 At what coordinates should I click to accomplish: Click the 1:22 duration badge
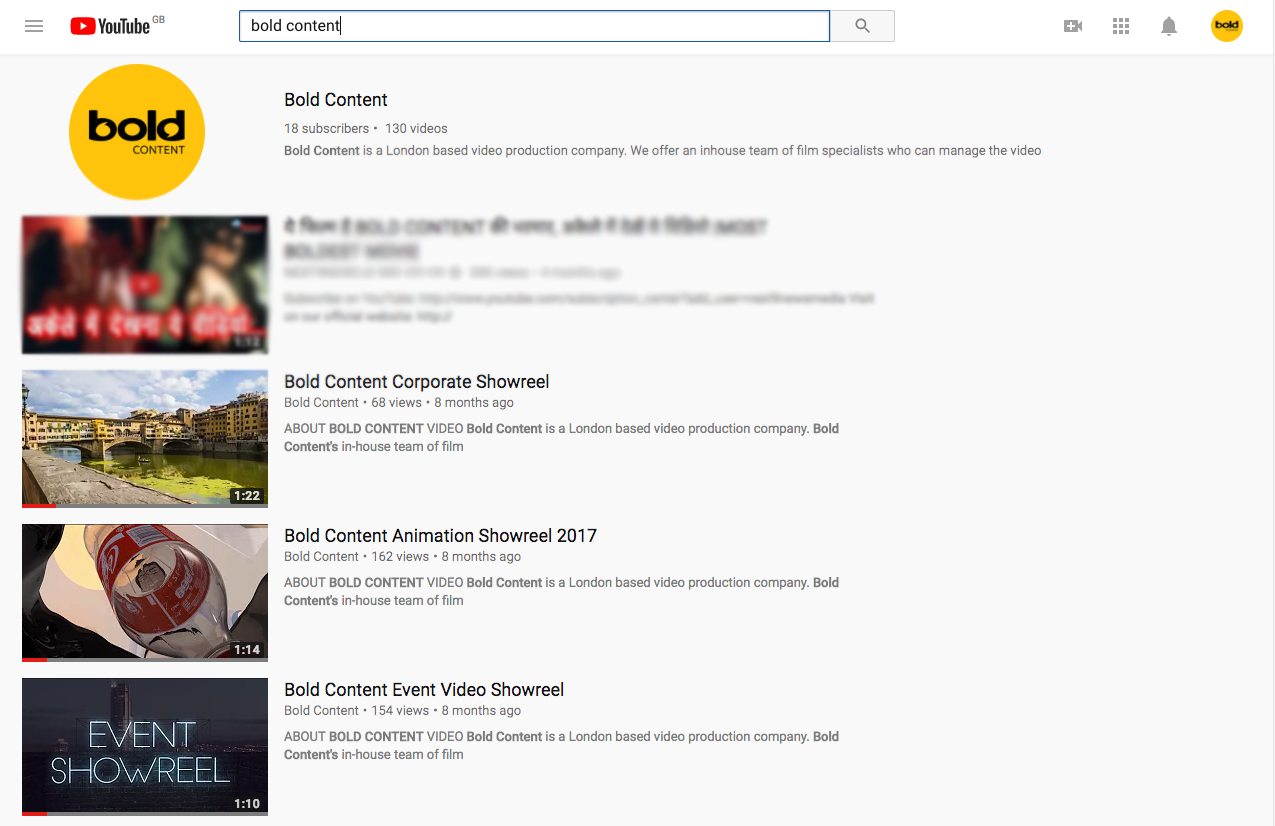tap(247, 496)
